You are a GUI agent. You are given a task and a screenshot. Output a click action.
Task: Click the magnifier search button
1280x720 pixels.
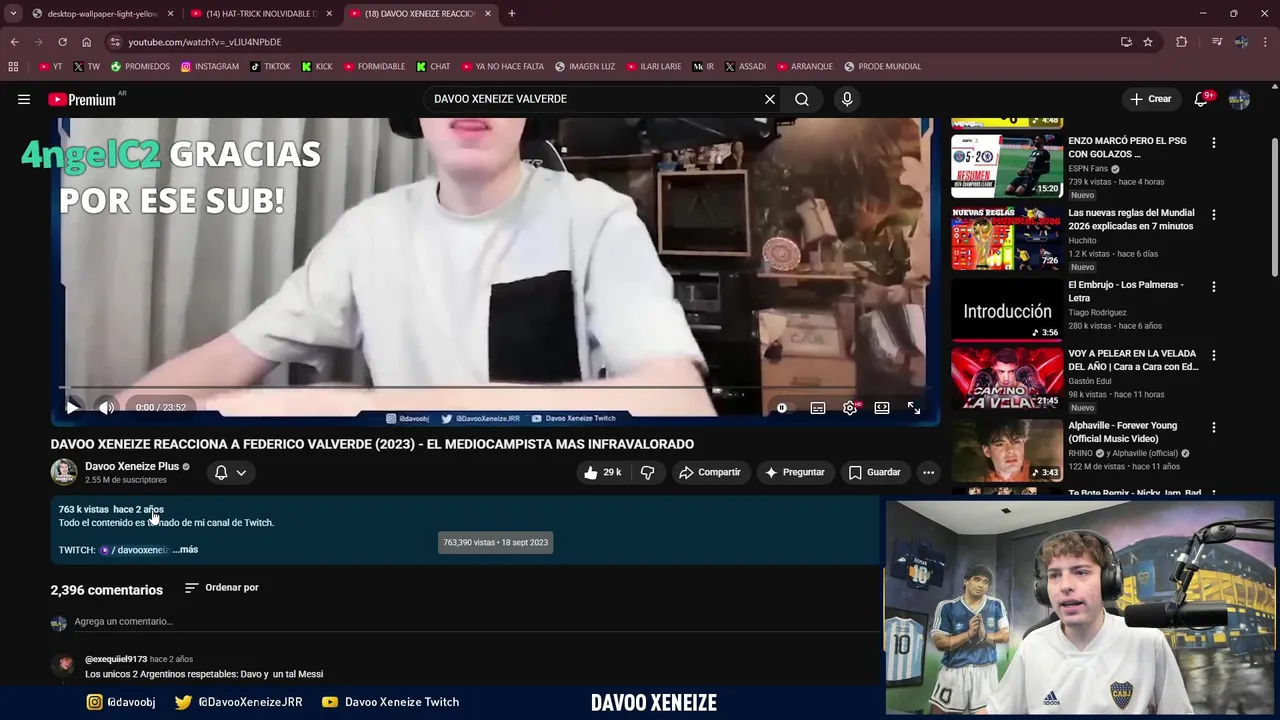802,99
